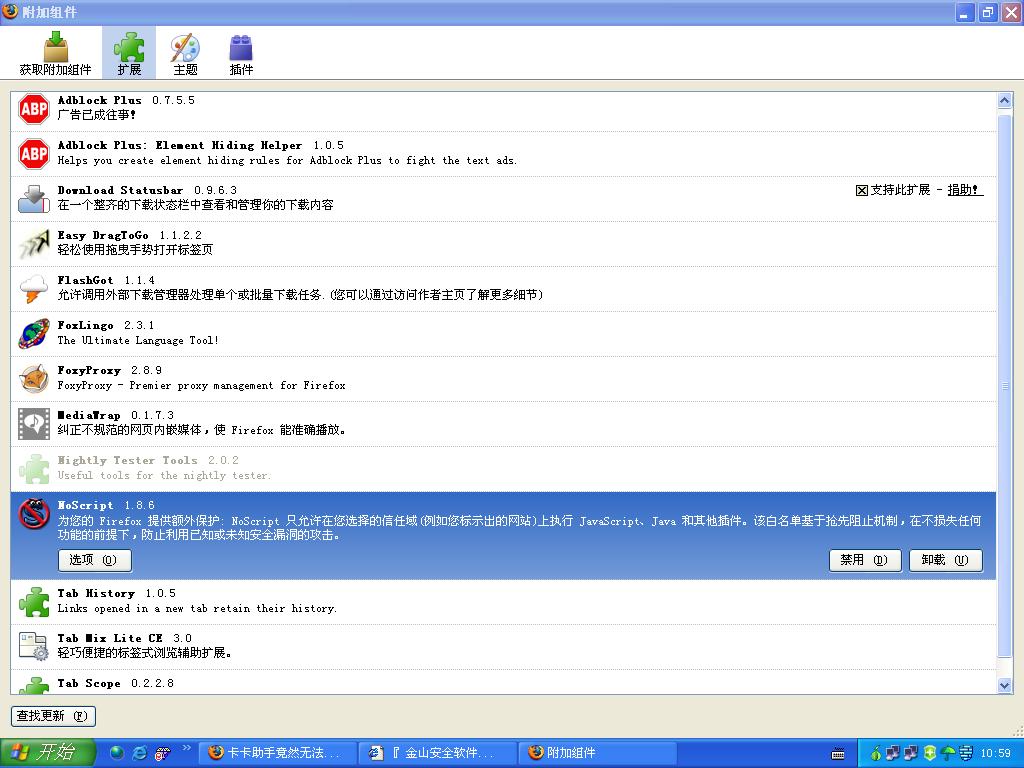1024x768 pixels.
Task: Click the green shield tray icon
Action: click(929, 753)
